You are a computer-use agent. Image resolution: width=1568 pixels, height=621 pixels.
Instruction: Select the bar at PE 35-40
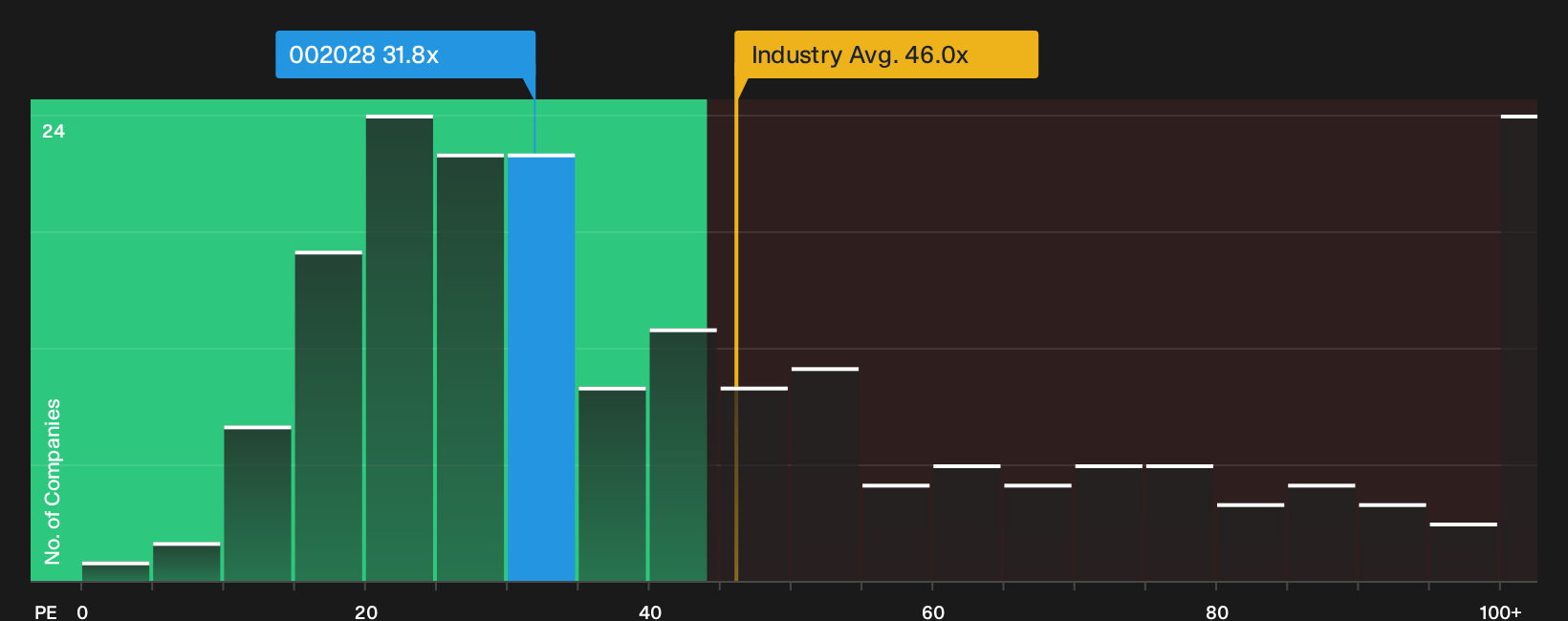(x=613, y=484)
